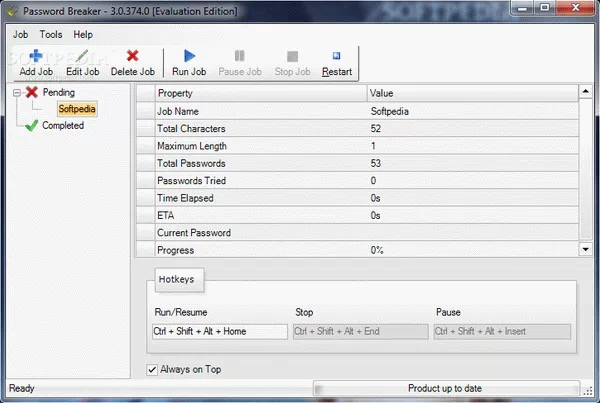Click the property list scroll up arrow
600x403 pixels.
585,91
